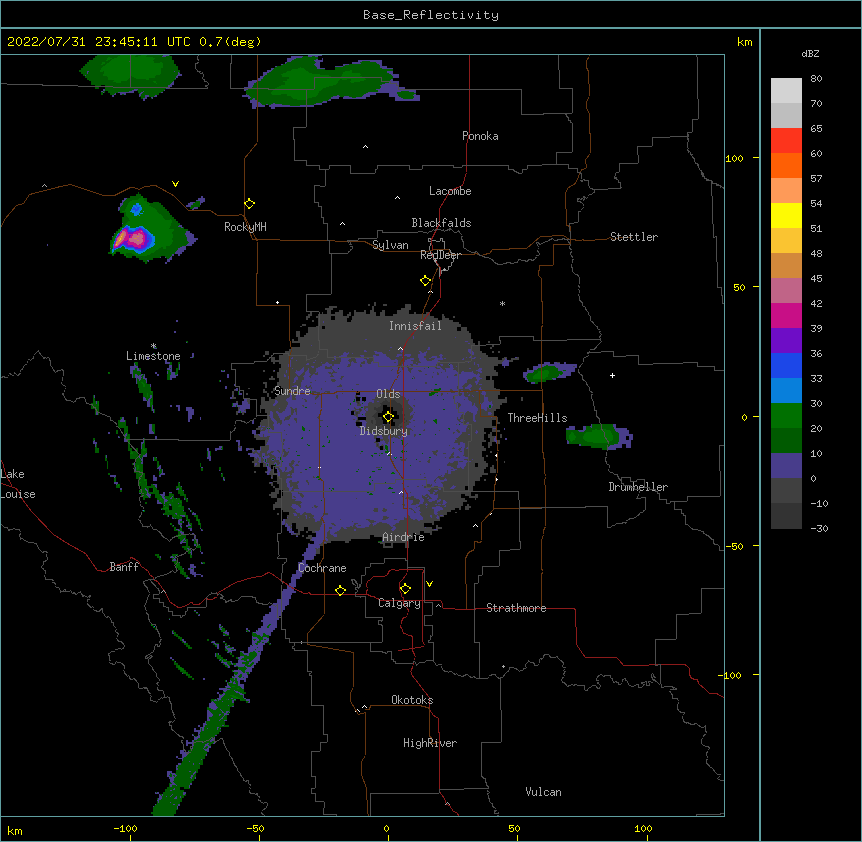Select the Lacombe label
The height and width of the screenshot is (842, 862).
450,191
